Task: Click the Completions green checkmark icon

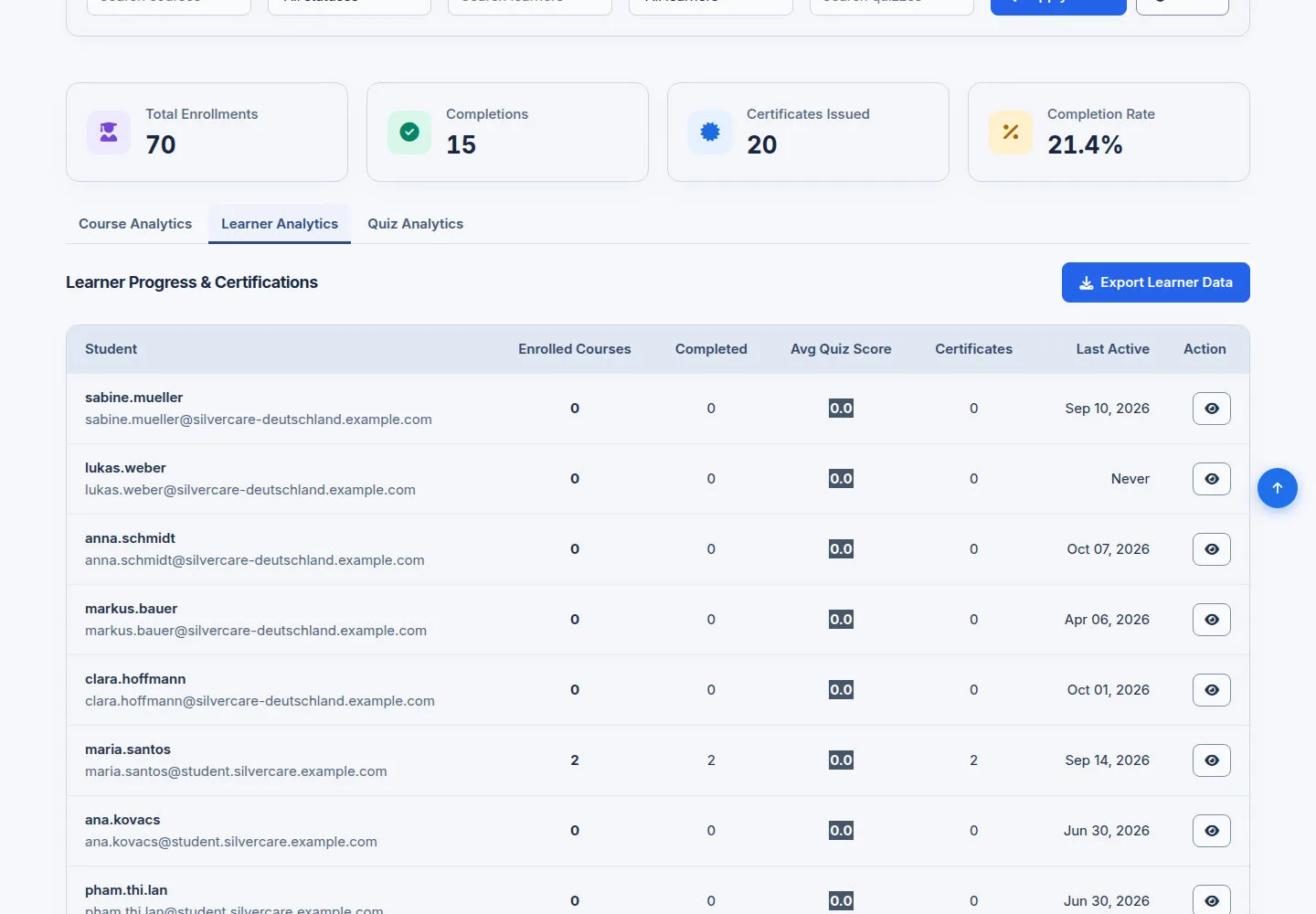Action: (409, 133)
